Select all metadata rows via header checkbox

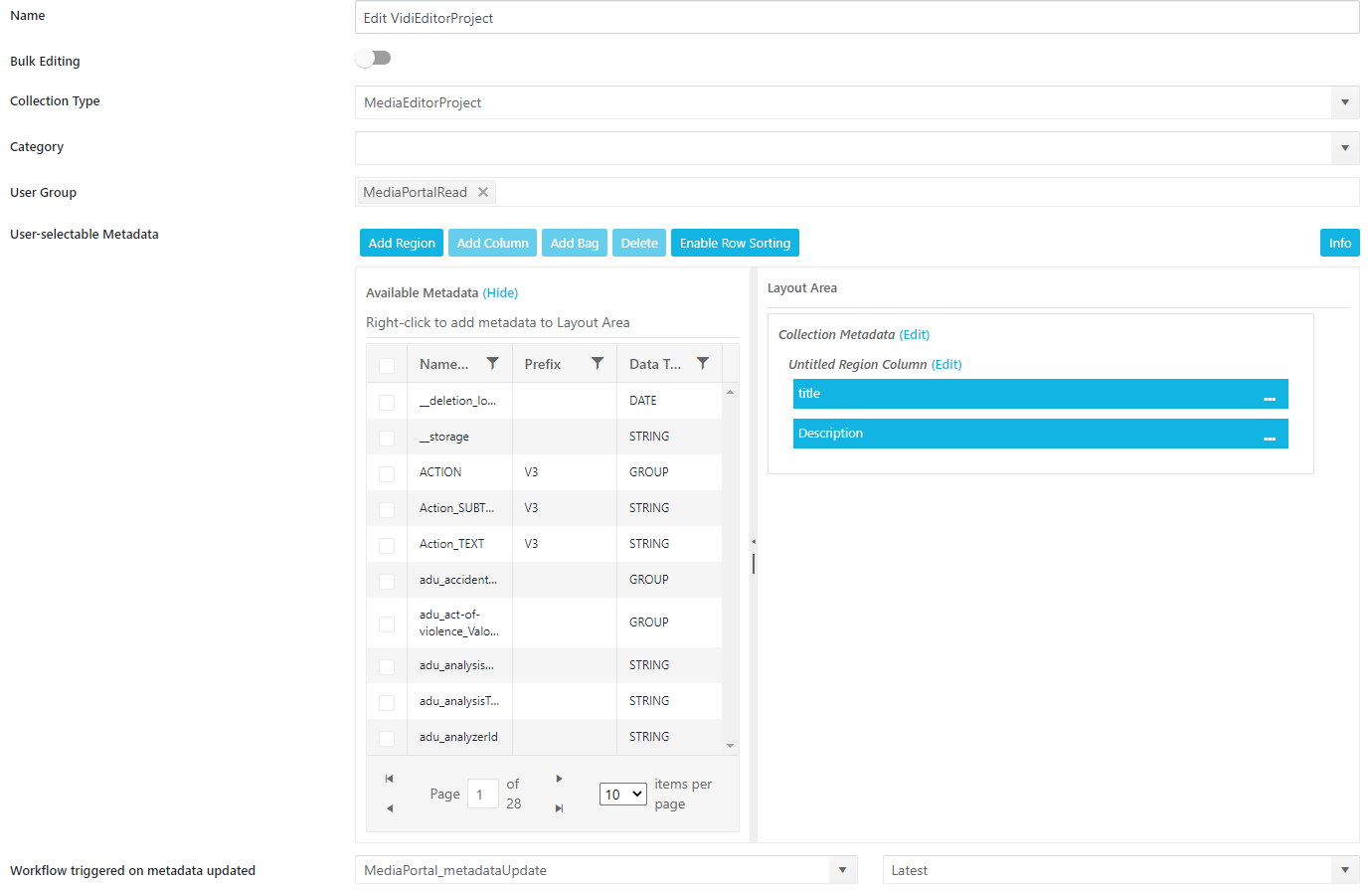[386, 363]
